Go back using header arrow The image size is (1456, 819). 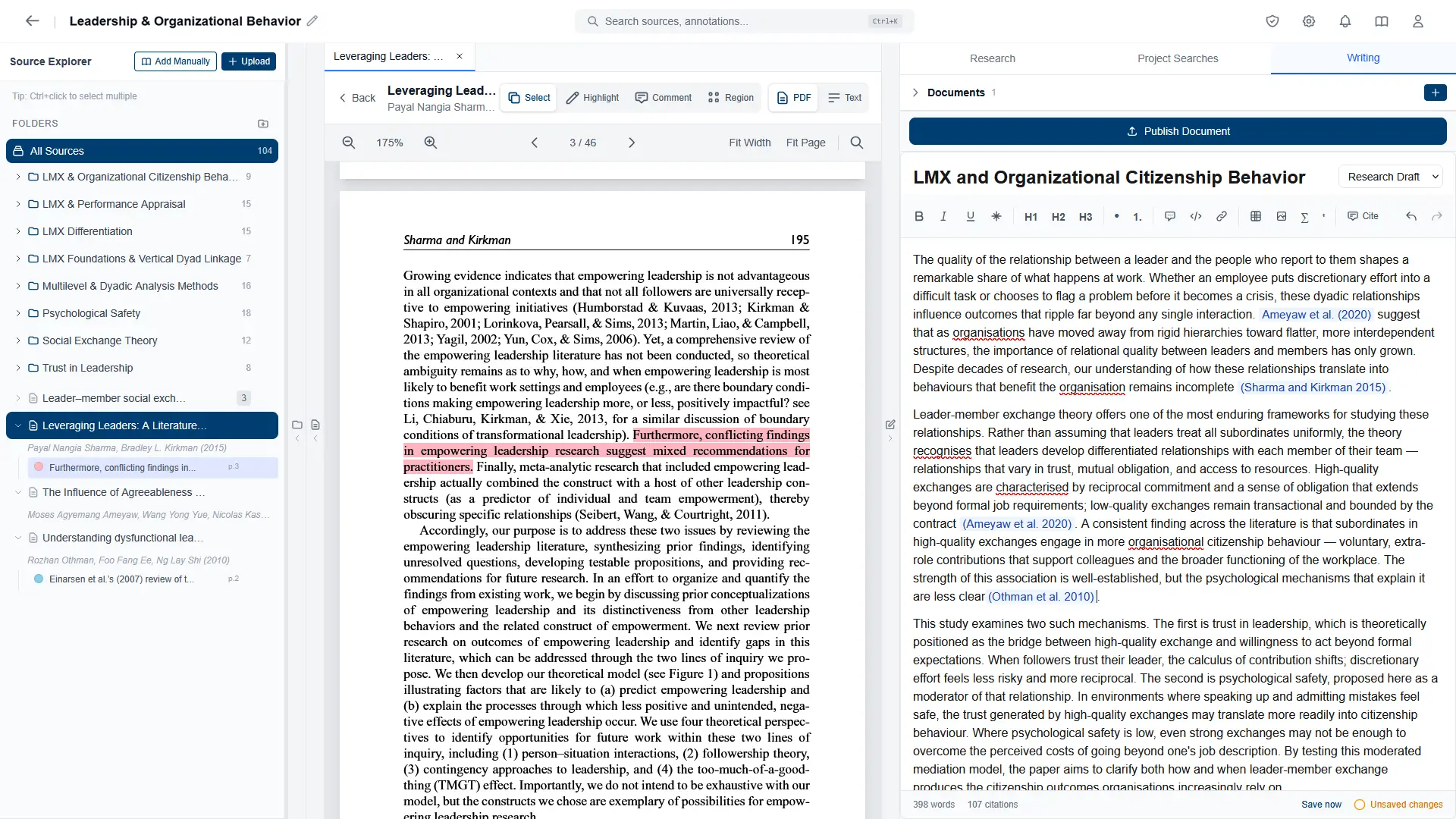(x=32, y=21)
